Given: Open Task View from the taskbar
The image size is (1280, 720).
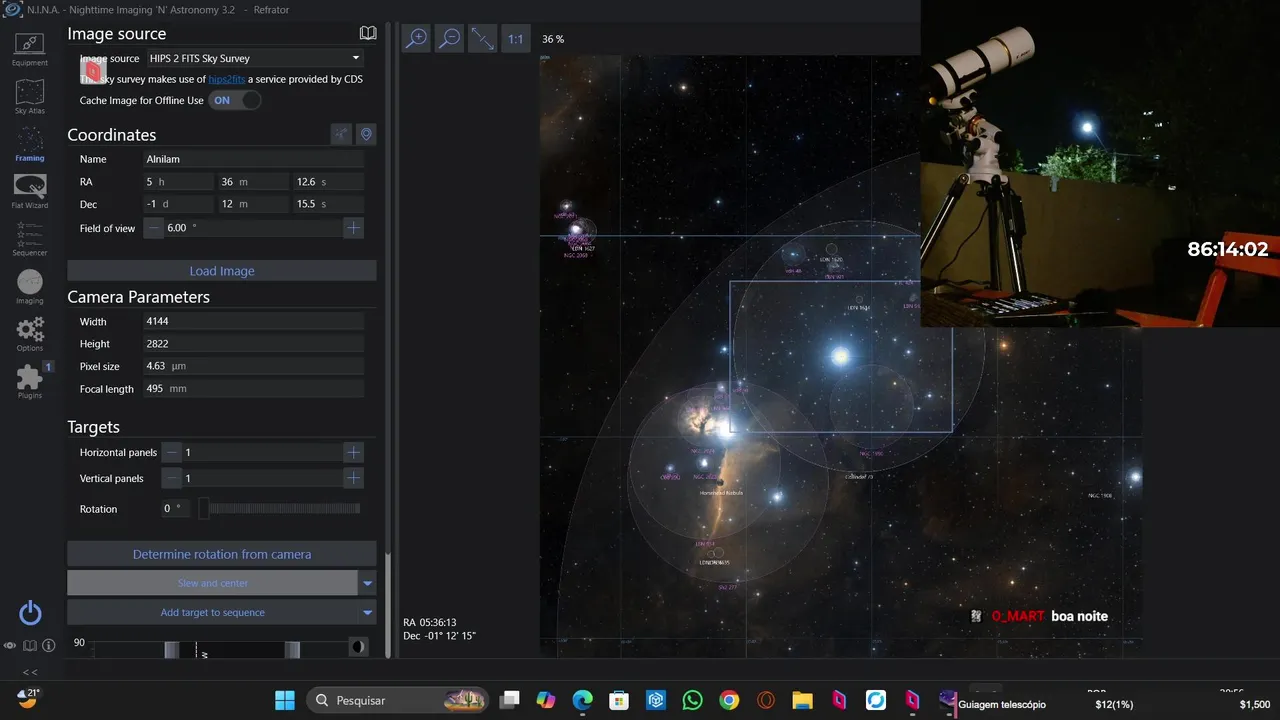Looking at the screenshot, I should pyautogui.click(x=510, y=700).
